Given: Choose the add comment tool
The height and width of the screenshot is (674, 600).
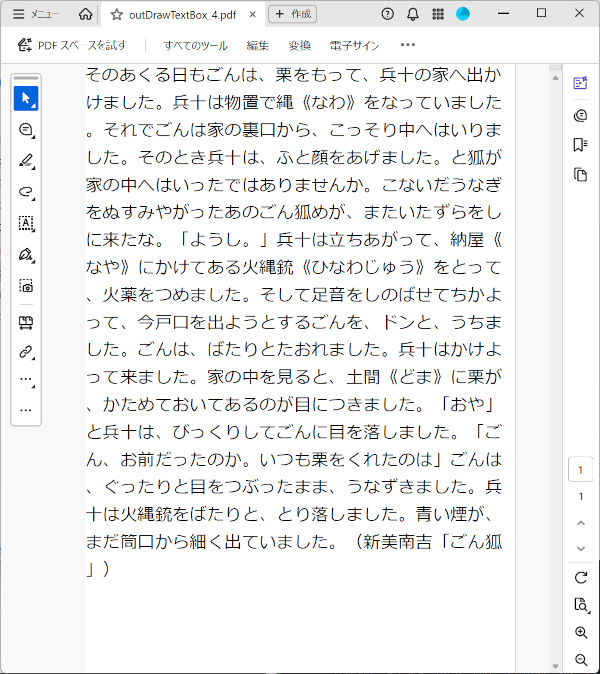Looking at the screenshot, I should 27,129.
